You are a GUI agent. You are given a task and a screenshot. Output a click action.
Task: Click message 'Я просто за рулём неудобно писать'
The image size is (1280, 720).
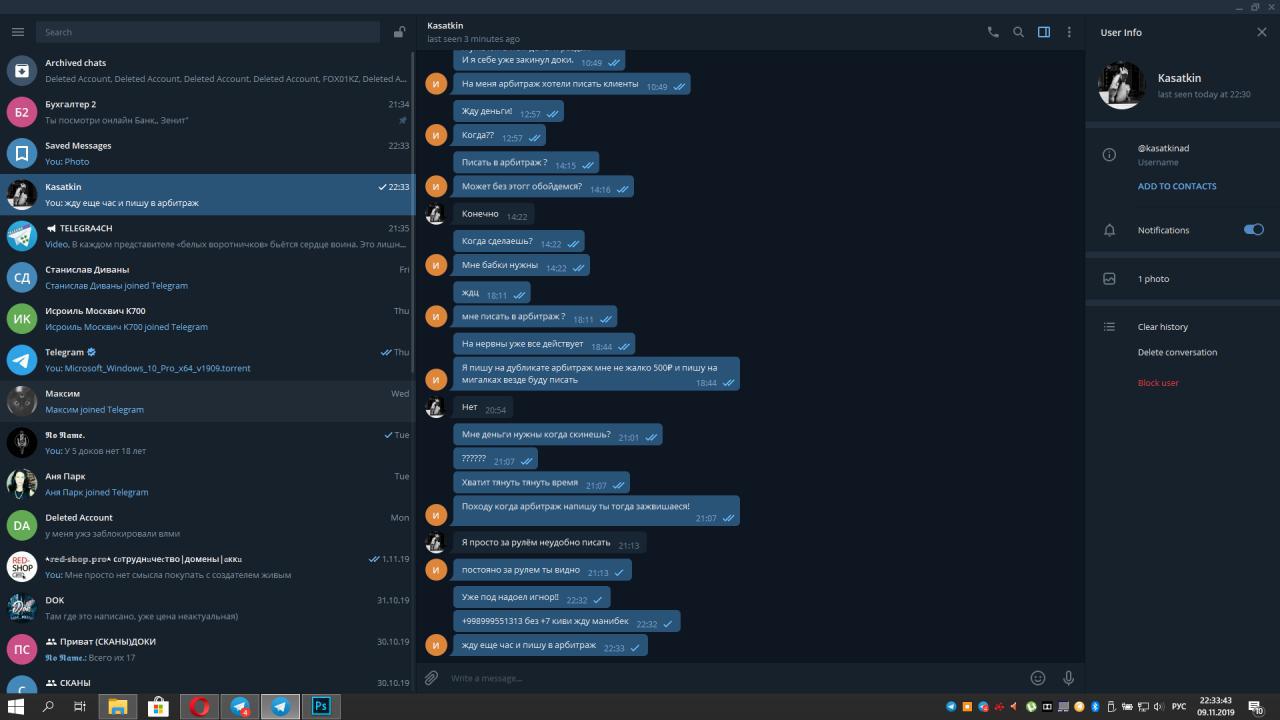(550, 543)
